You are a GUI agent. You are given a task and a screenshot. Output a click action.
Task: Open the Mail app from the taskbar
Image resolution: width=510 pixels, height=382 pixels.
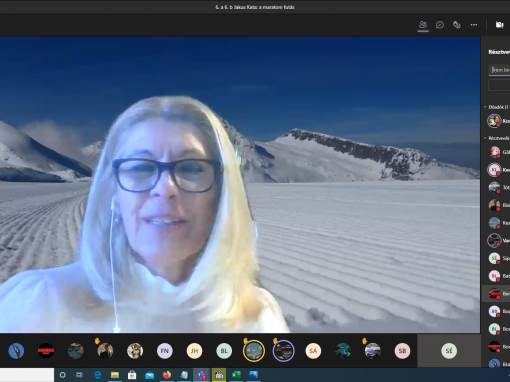tap(149, 375)
